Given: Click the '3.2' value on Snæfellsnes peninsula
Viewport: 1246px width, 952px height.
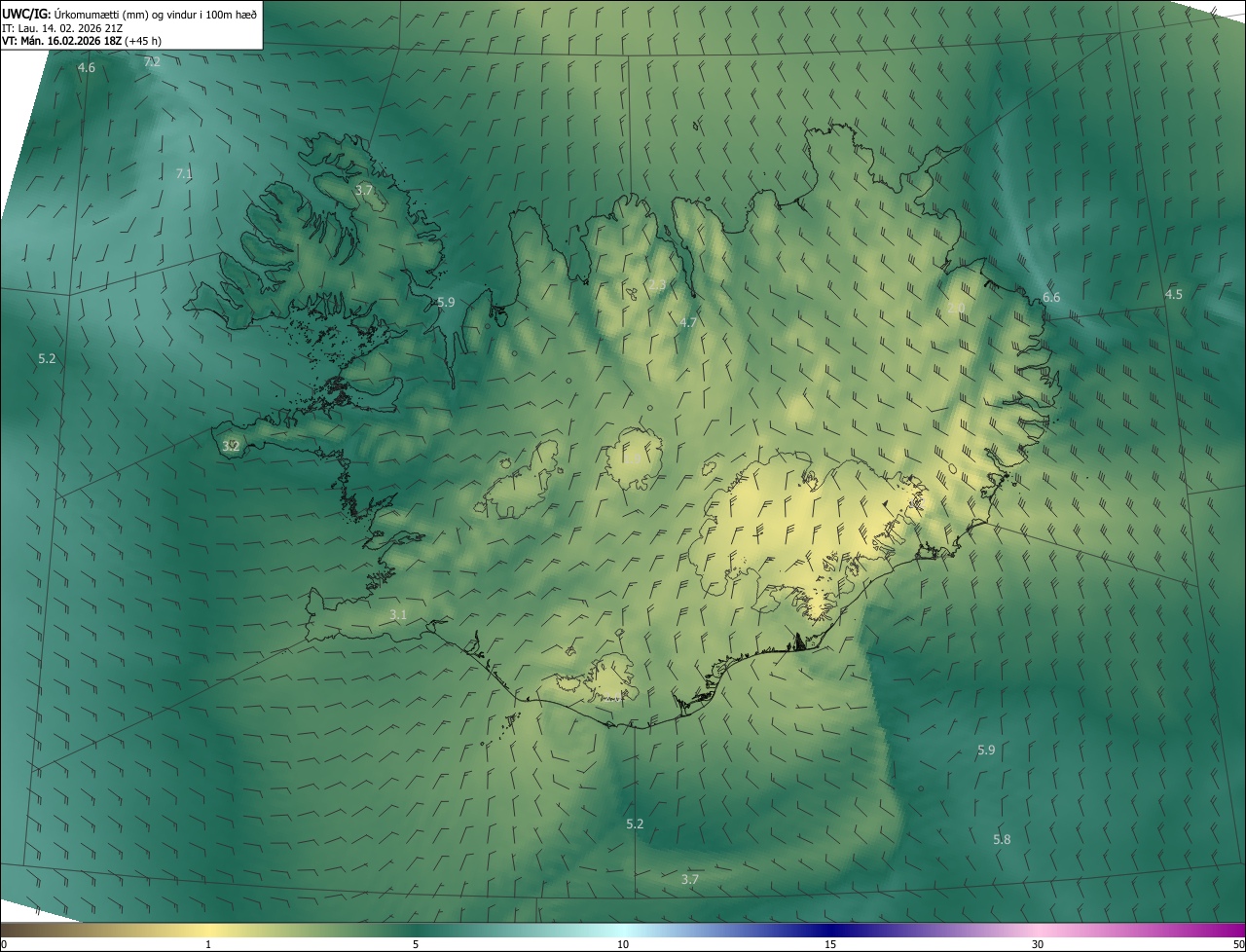Looking at the screenshot, I should [x=231, y=446].
